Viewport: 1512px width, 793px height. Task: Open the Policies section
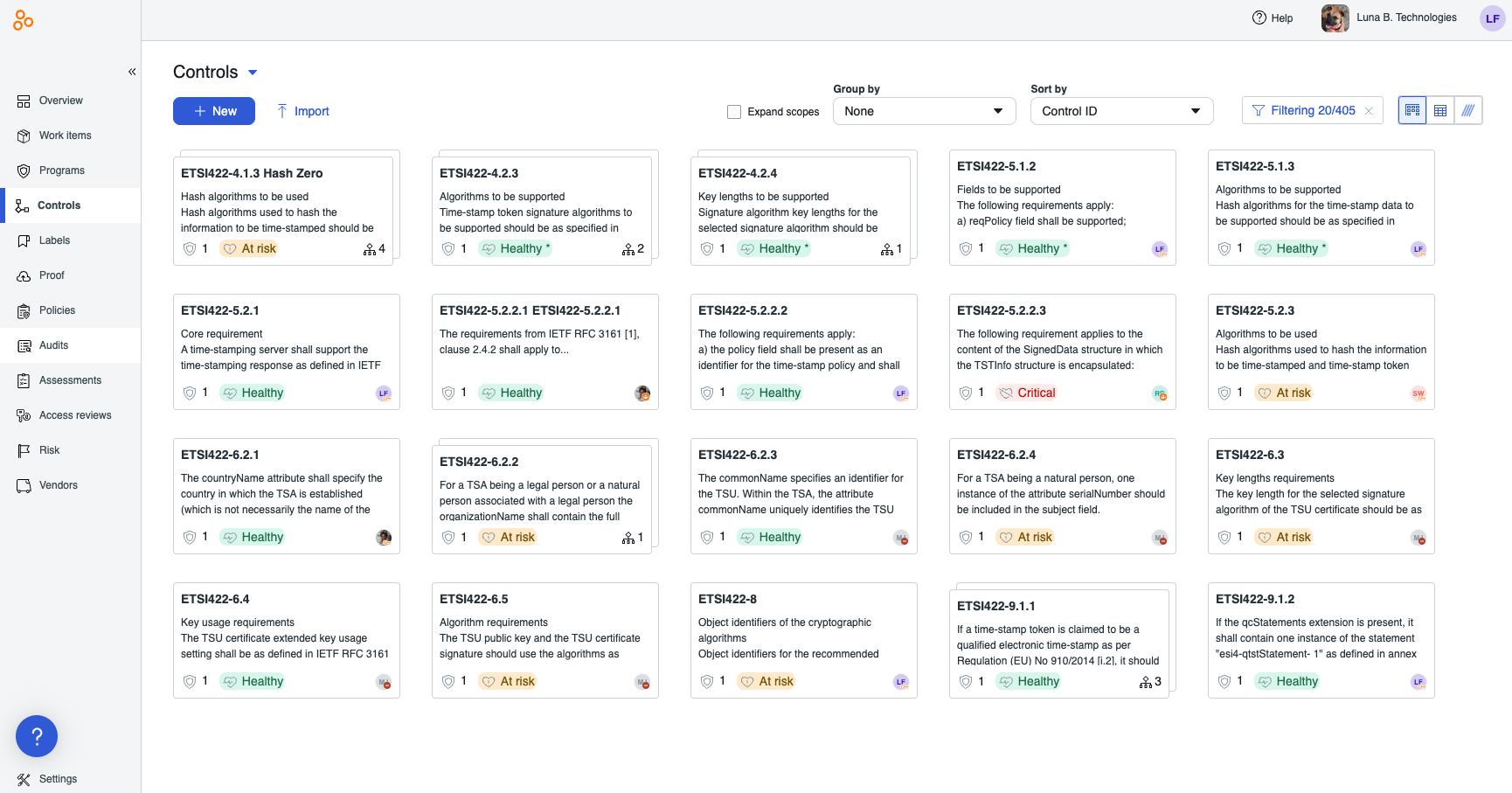click(56, 310)
